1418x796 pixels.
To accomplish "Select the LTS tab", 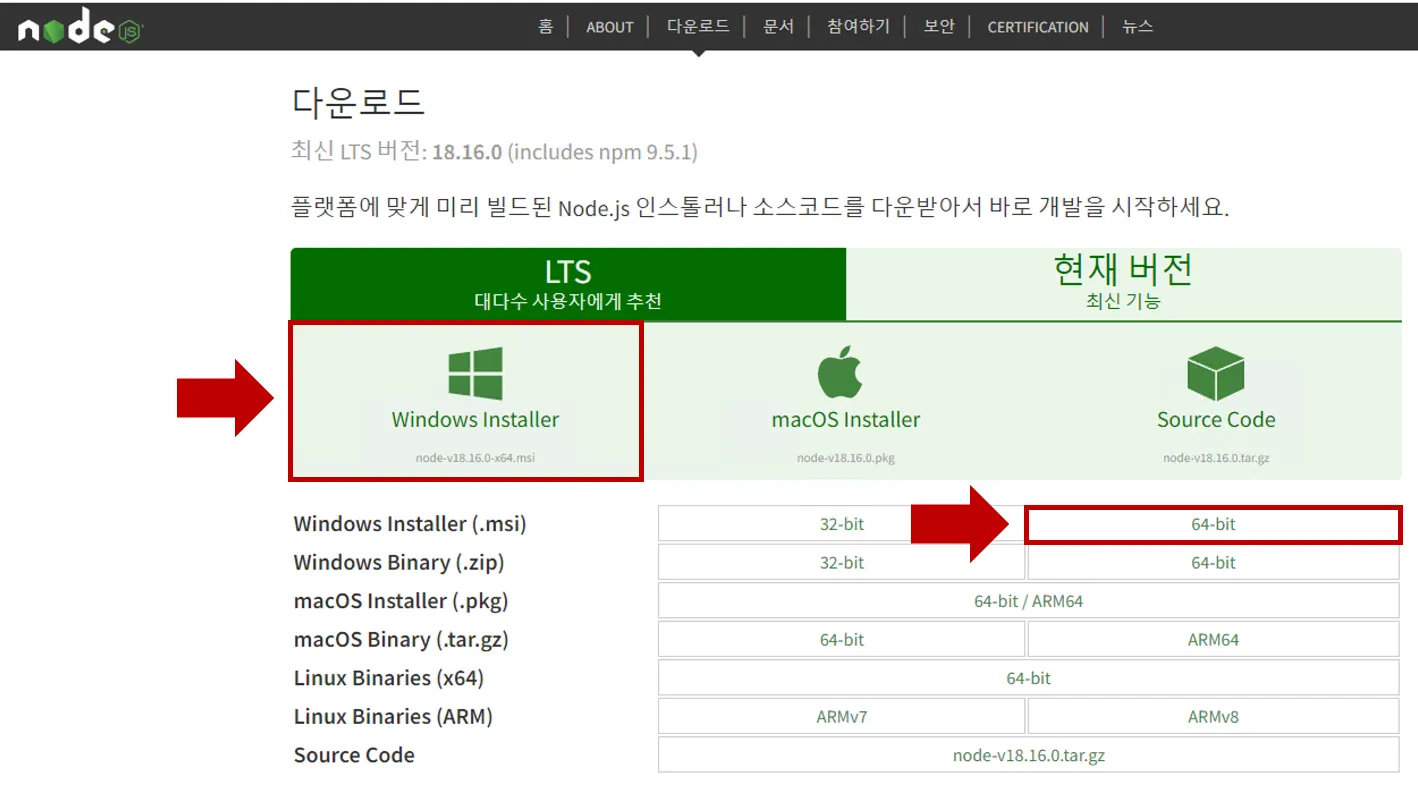I will pos(568,284).
